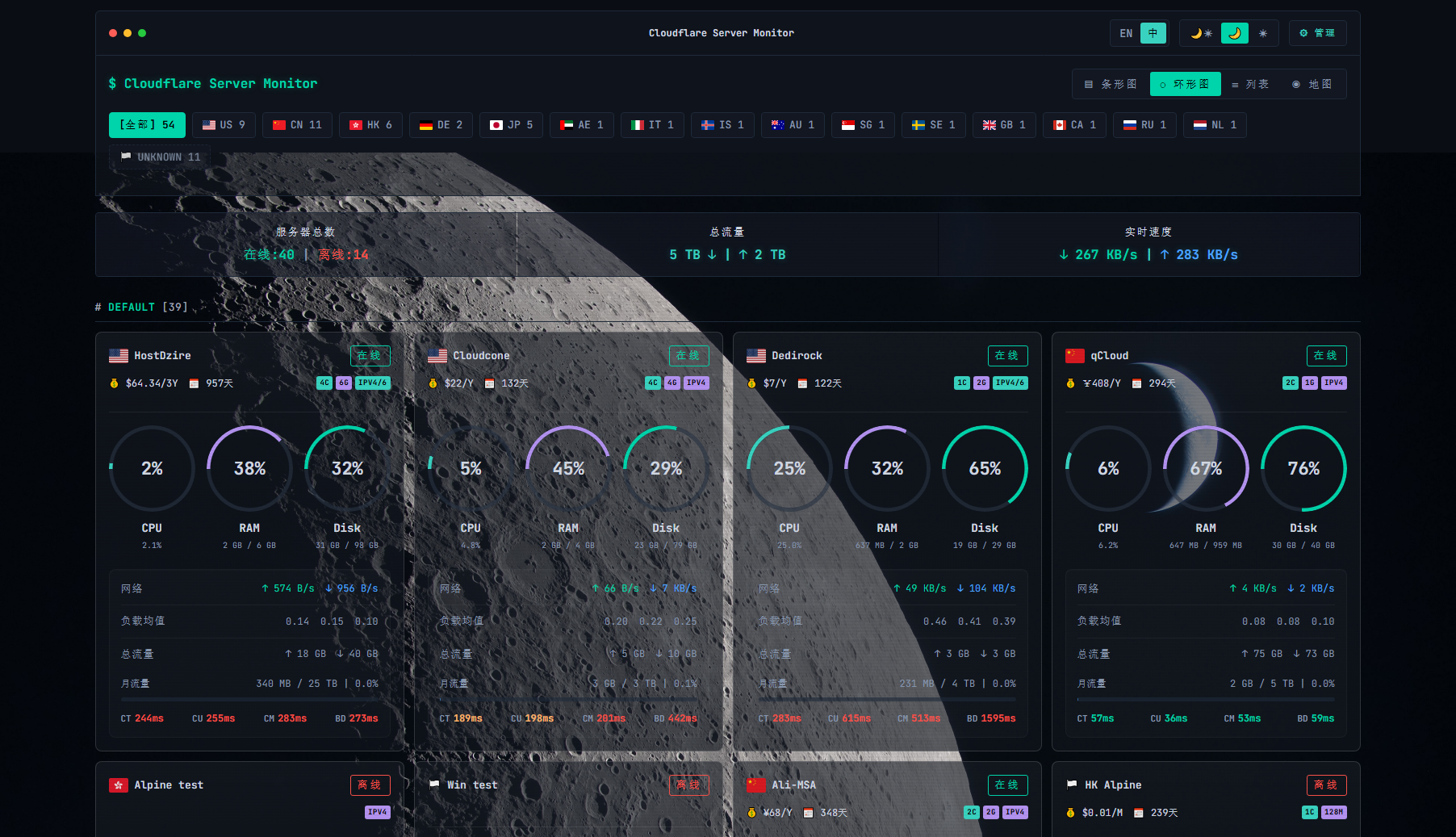Click the money bag icon next to ¥68/Y

(751, 813)
